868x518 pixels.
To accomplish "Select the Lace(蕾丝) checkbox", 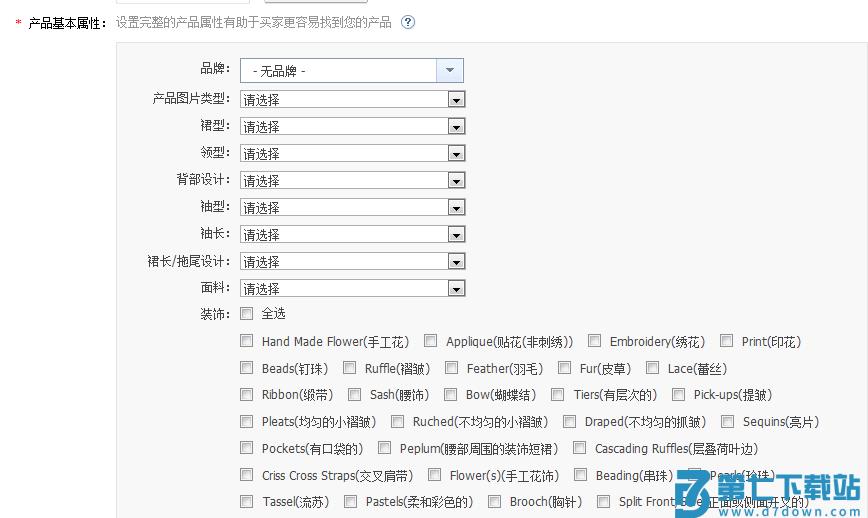I will point(653,368).
